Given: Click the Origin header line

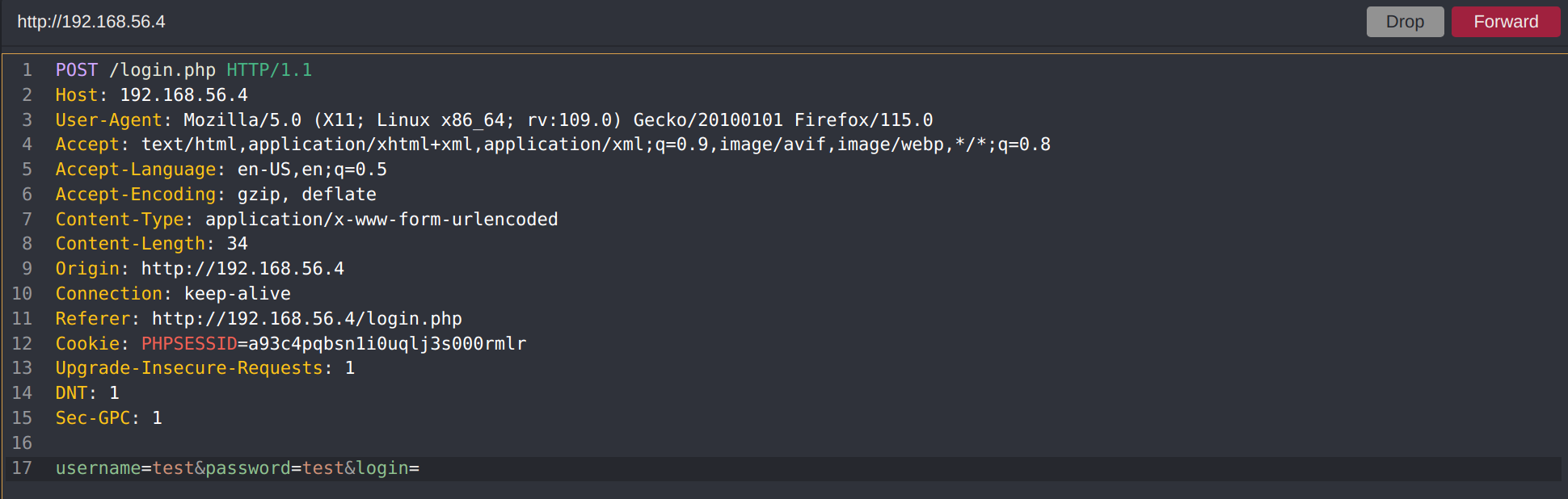Looking at the screenshot, I should [x=199, y=269].
